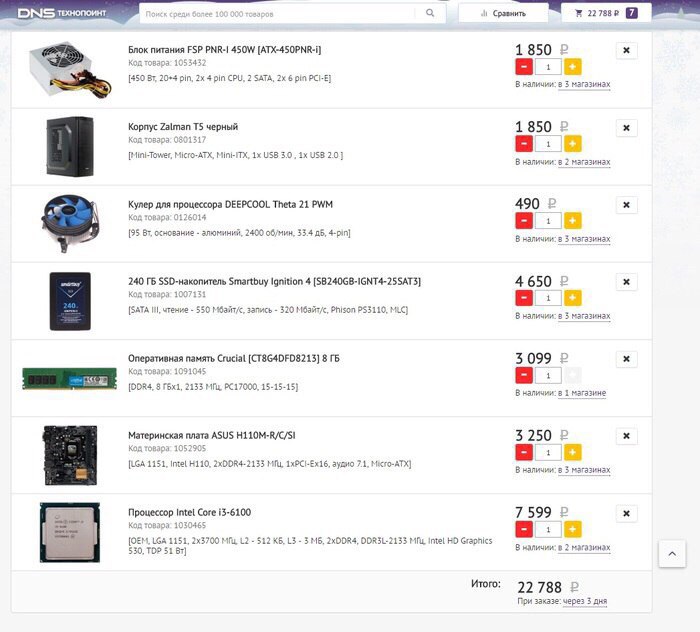Increase quantity of Smartbuy Ignition 4 SSD
The image size is (700, 632).
pos(573,298)
